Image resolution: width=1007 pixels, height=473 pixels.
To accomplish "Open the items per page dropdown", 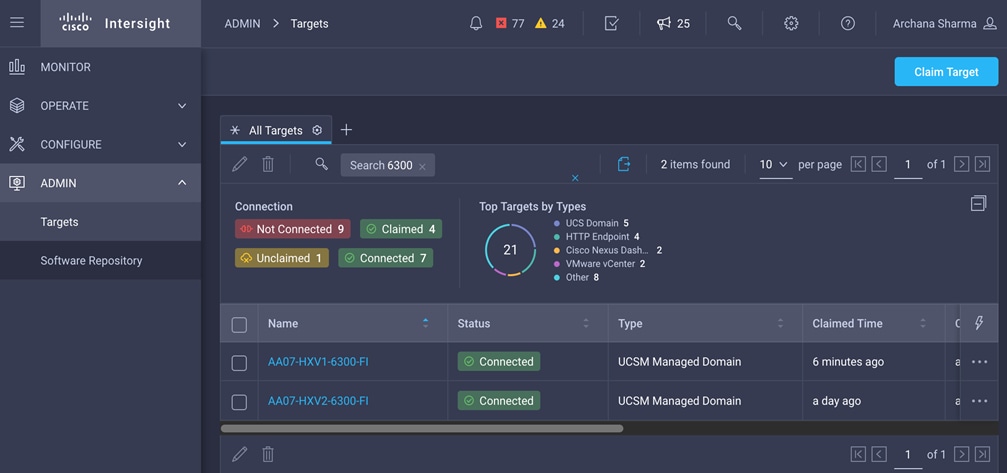I will (x=774, y=164).
